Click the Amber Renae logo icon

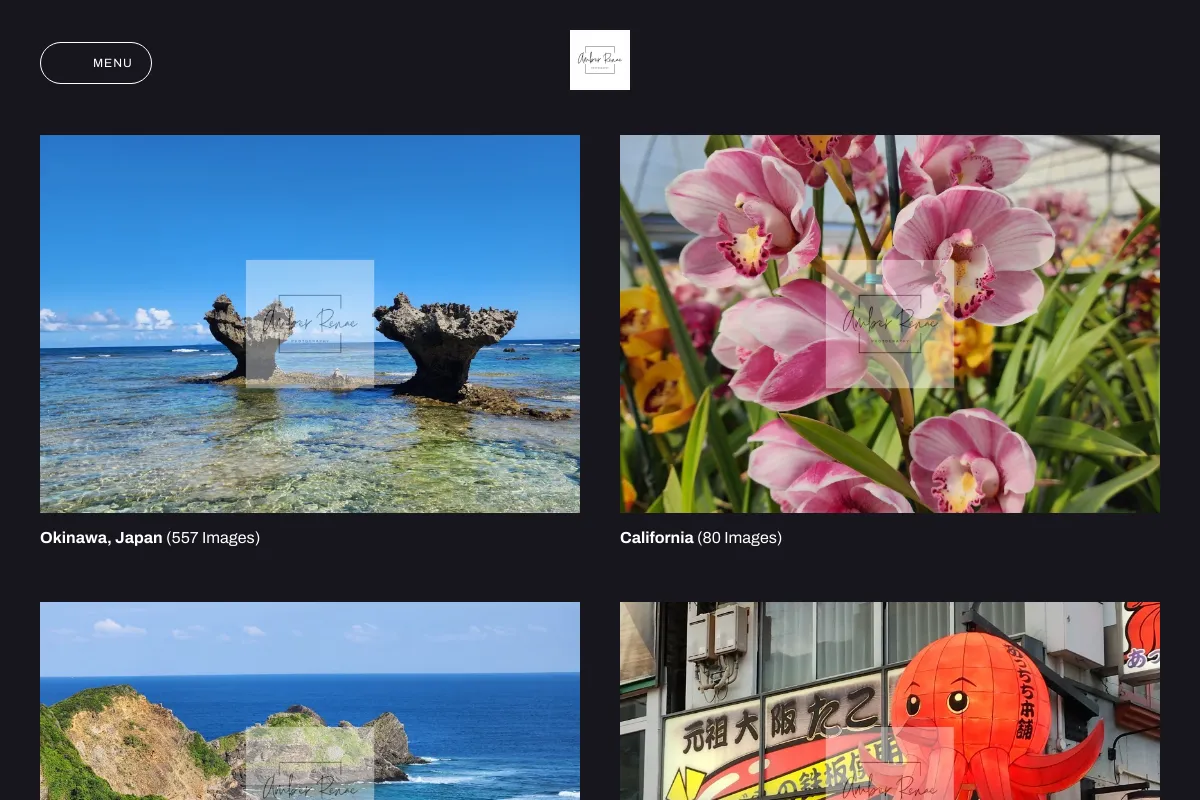(600, 60)
